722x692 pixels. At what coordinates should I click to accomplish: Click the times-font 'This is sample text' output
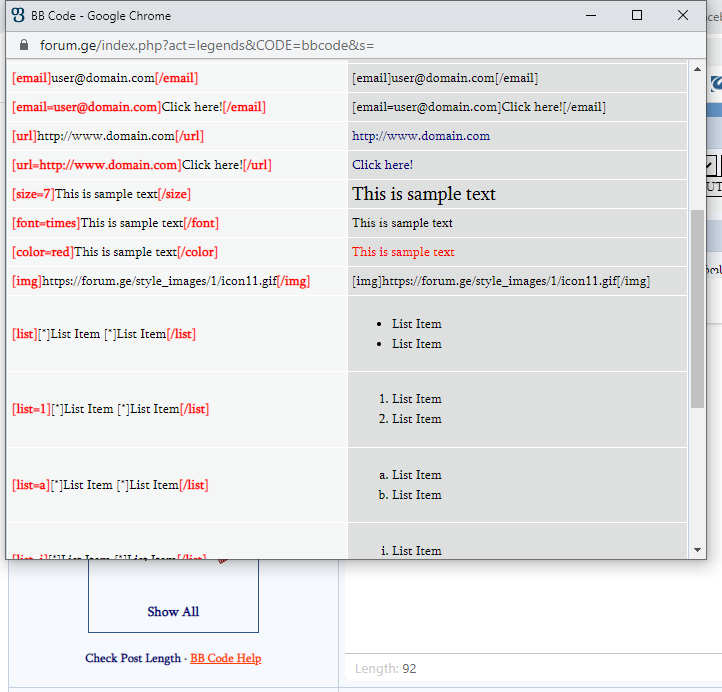(x=402, y=223)
